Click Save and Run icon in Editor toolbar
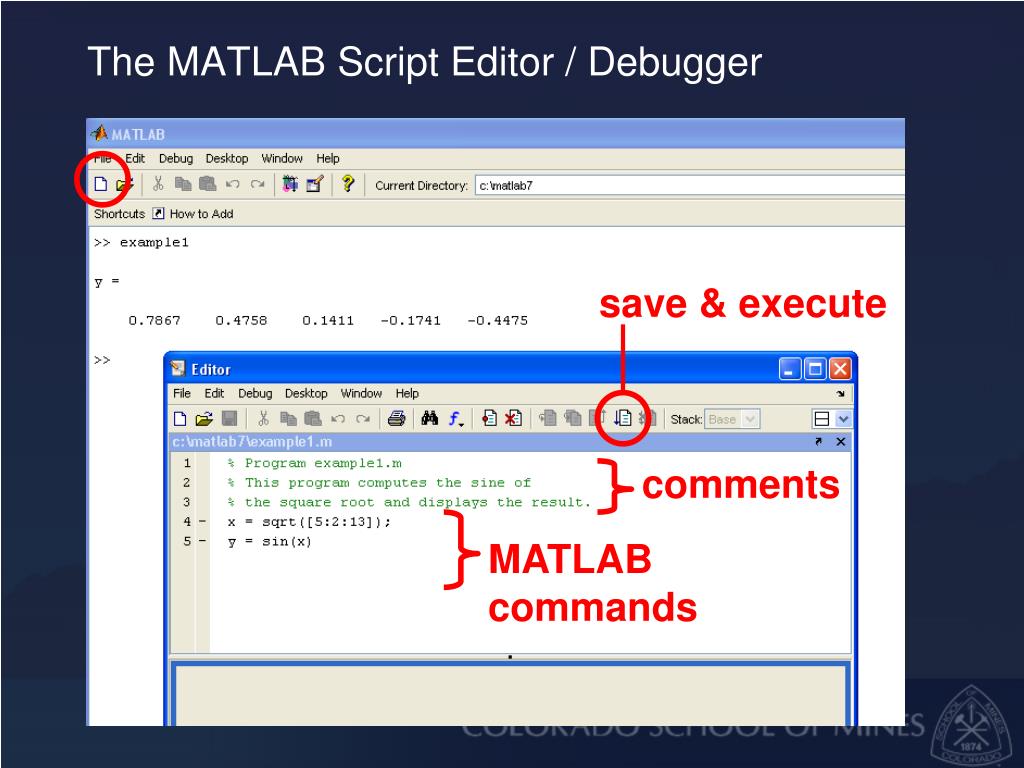 coord(622,419)
